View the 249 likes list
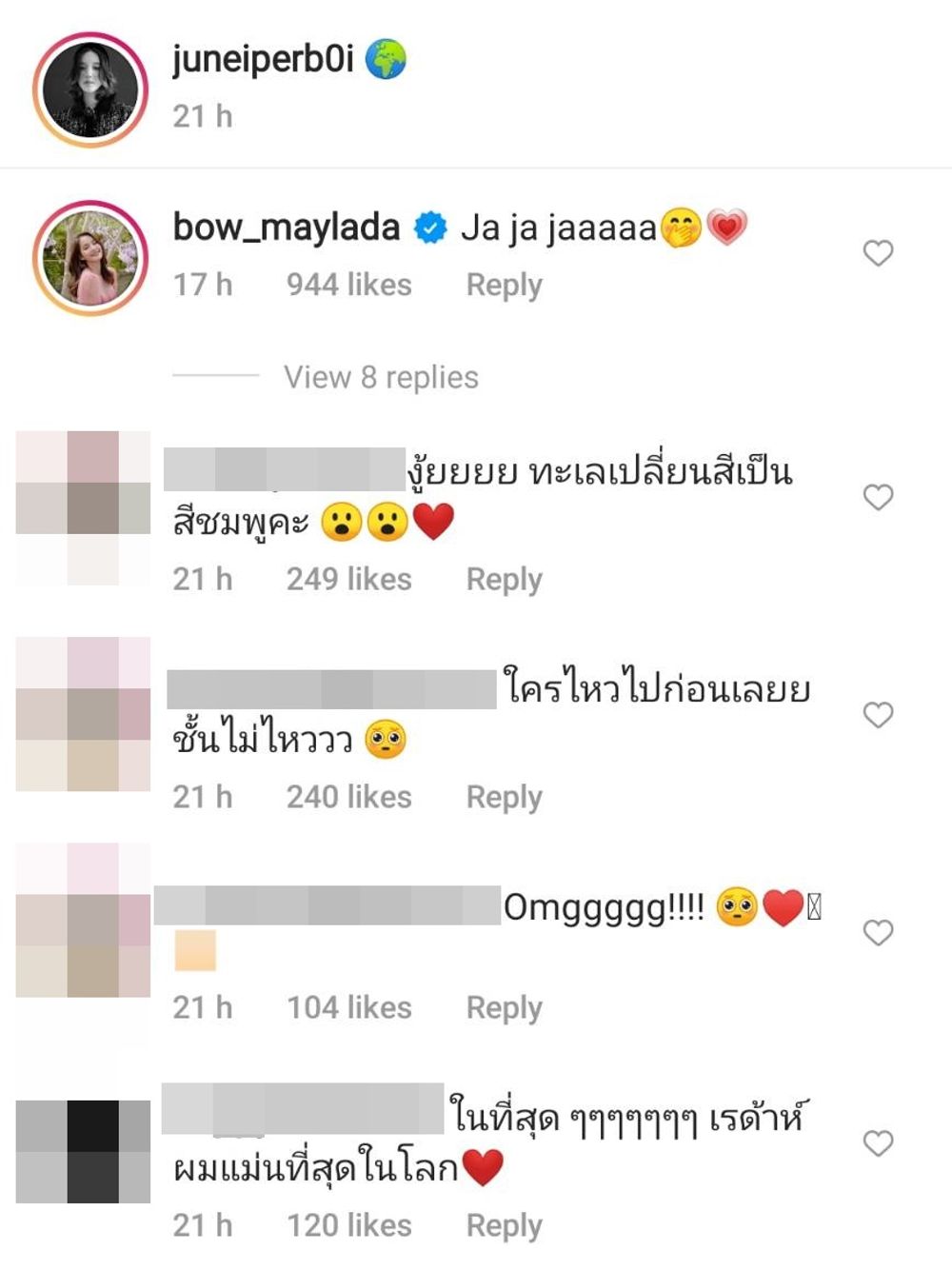 click(x=349, y=579)
